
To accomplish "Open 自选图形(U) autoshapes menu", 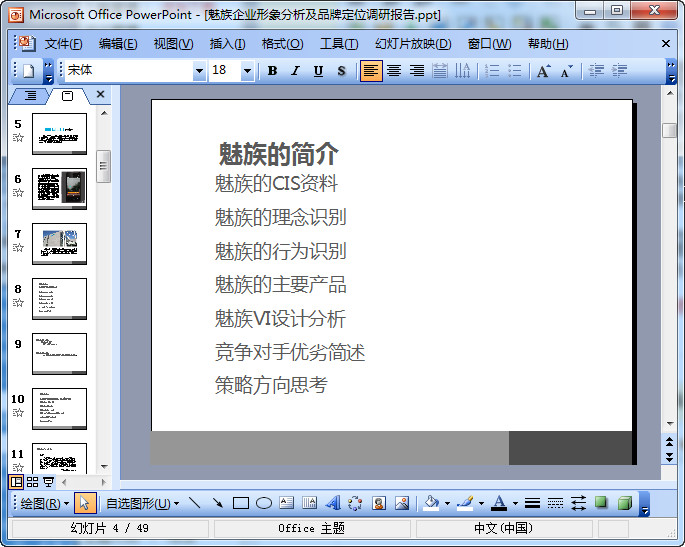I will tap(142, 504).
